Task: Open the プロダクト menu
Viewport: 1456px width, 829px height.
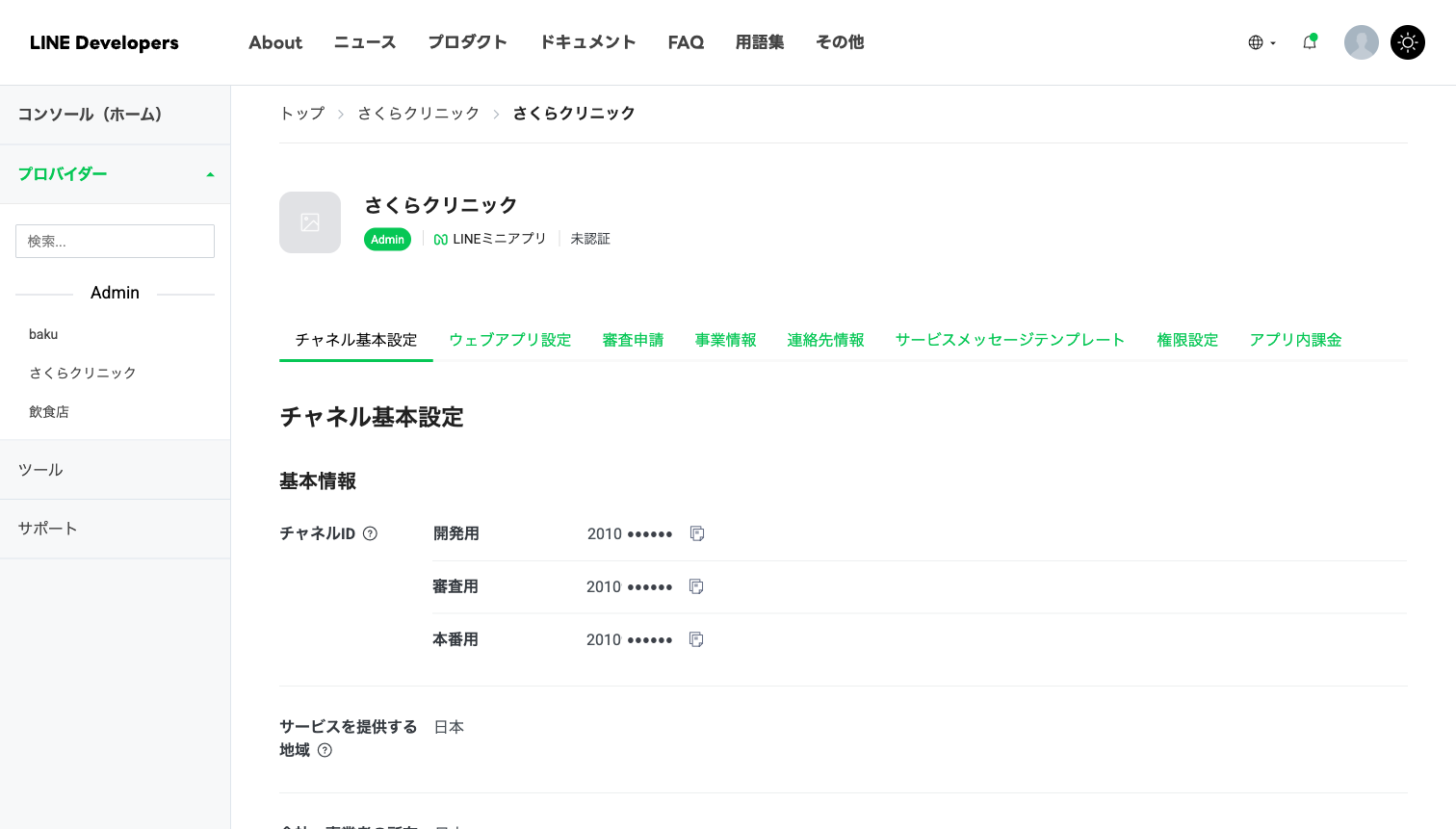Action: [467, 42]
